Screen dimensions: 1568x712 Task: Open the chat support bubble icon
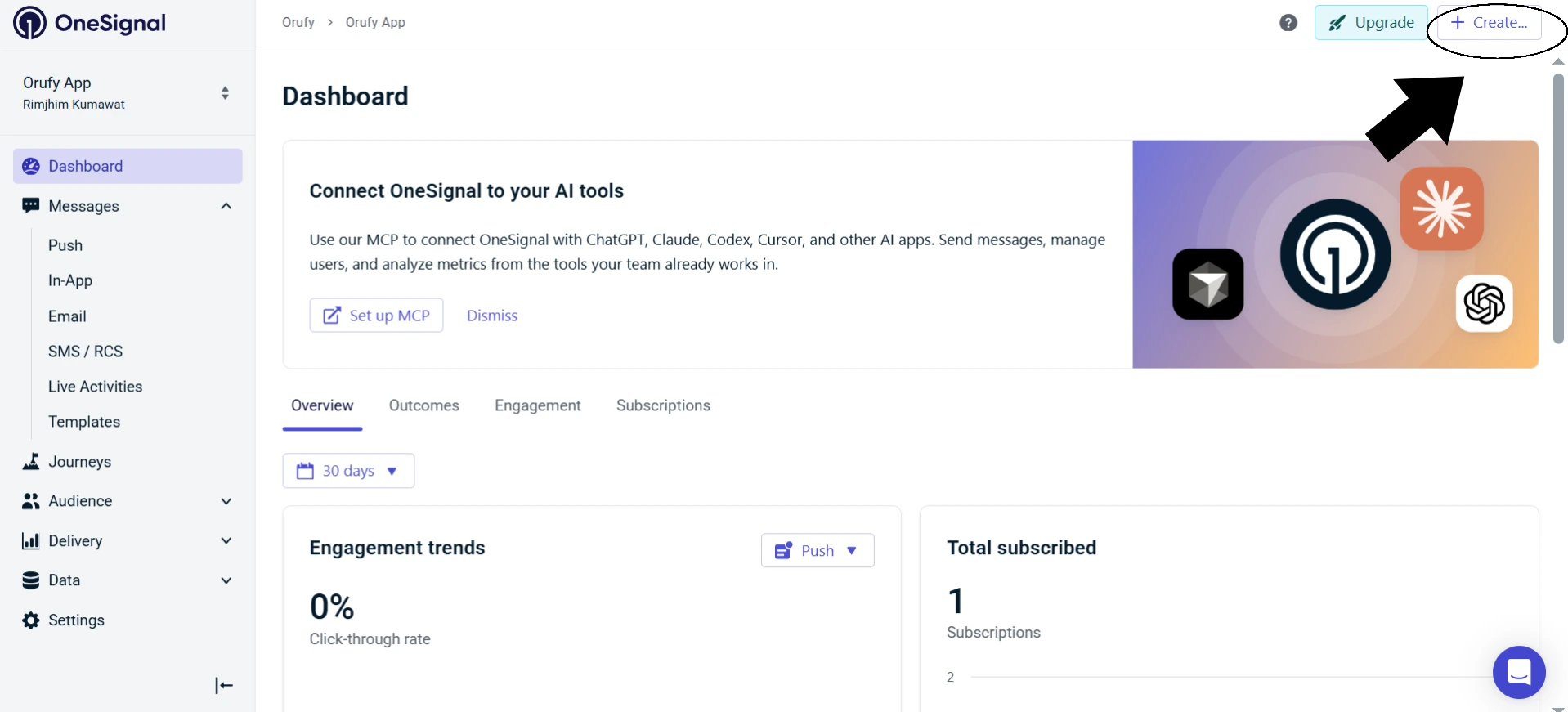click(x=1519, y=672)
